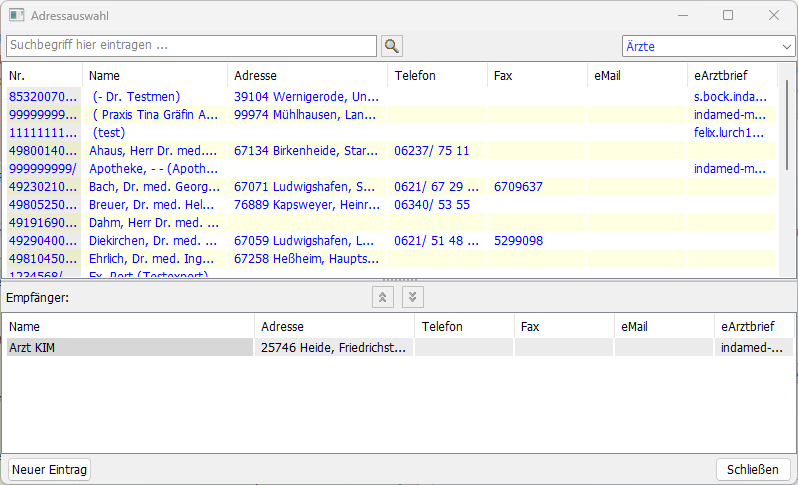Click the splitter handle between both lists

pyautogui.click(x=399, y=281)
